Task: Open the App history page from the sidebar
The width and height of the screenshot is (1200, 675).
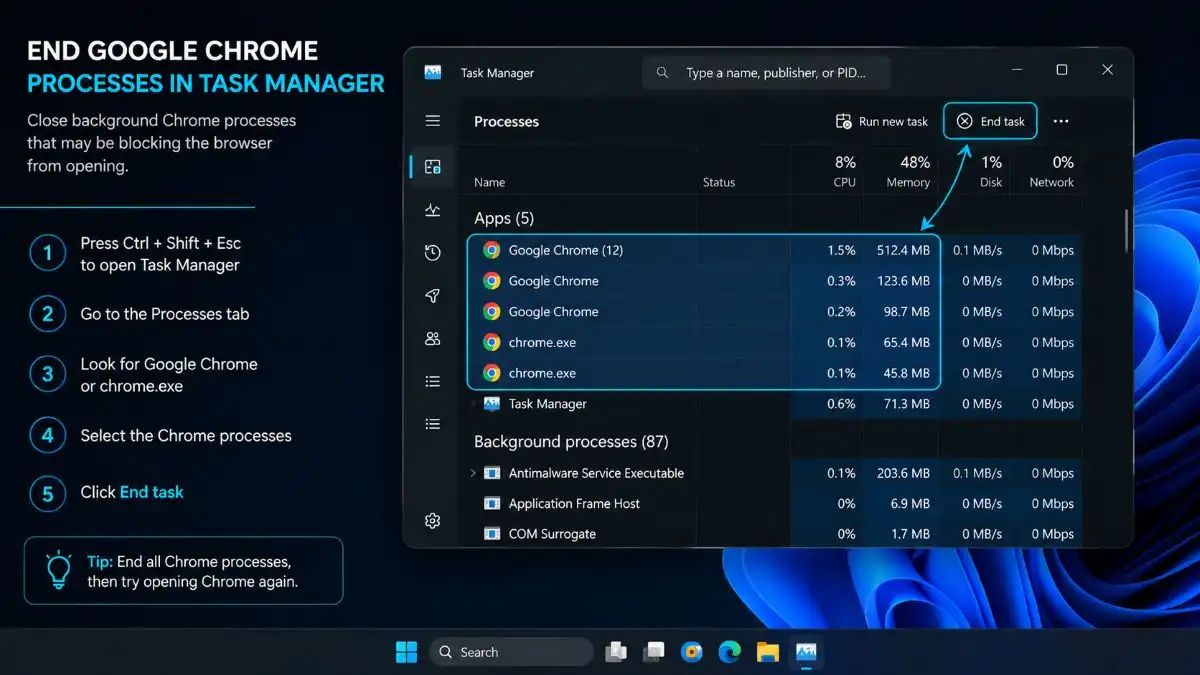Action: [432, 253]
